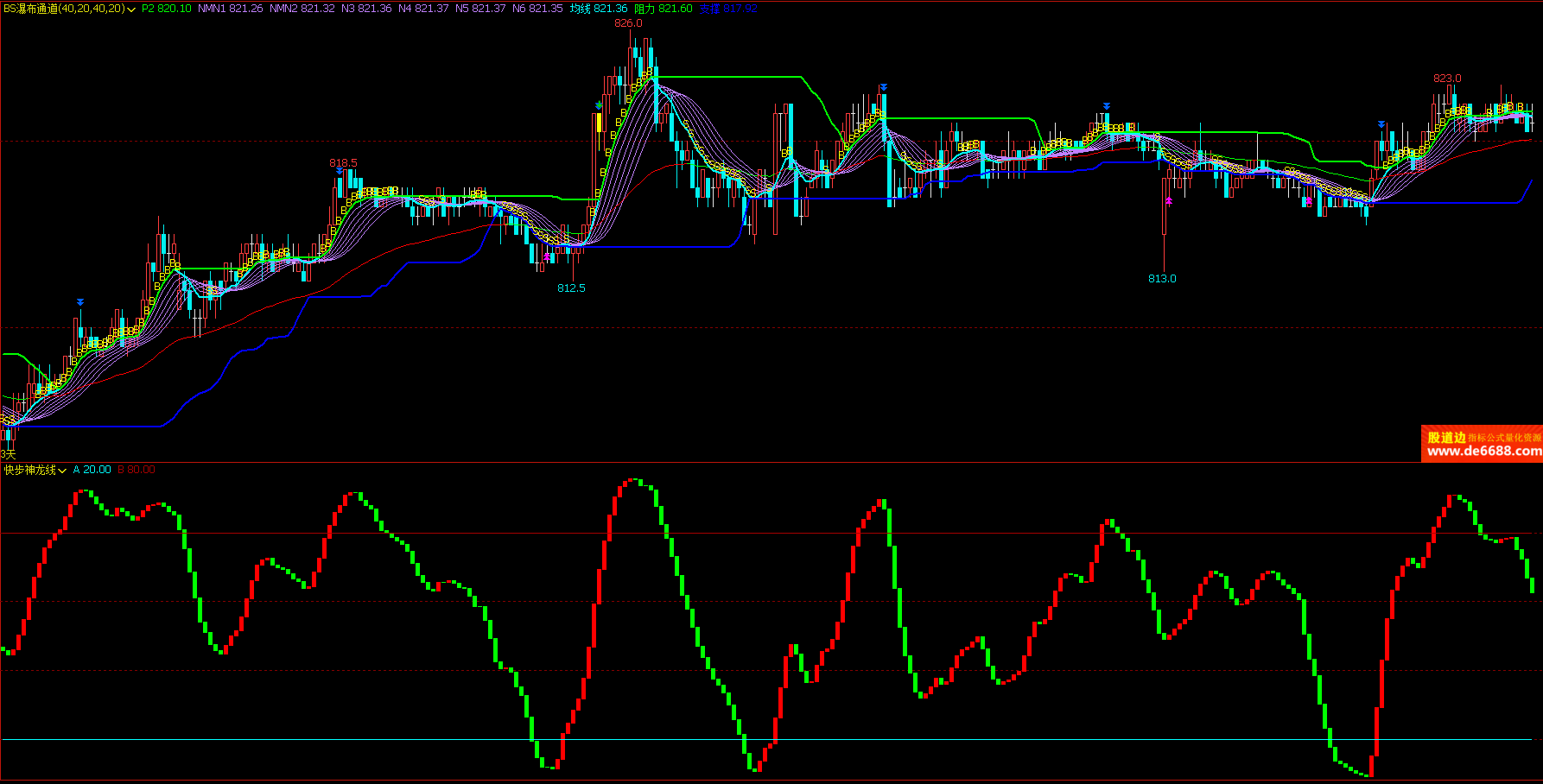The width and height of the screenshot is (1543, 784).
Task: Select the yellow highlighted candlestick
Action: [599, 123]
